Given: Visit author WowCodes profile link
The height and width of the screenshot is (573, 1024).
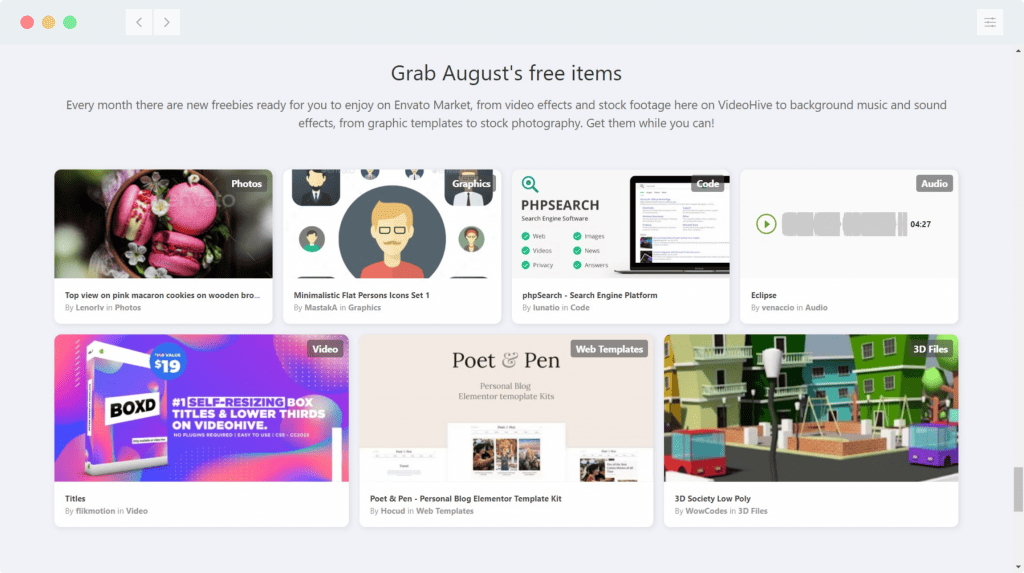Looking at the screenshot, I should (706, 511).
